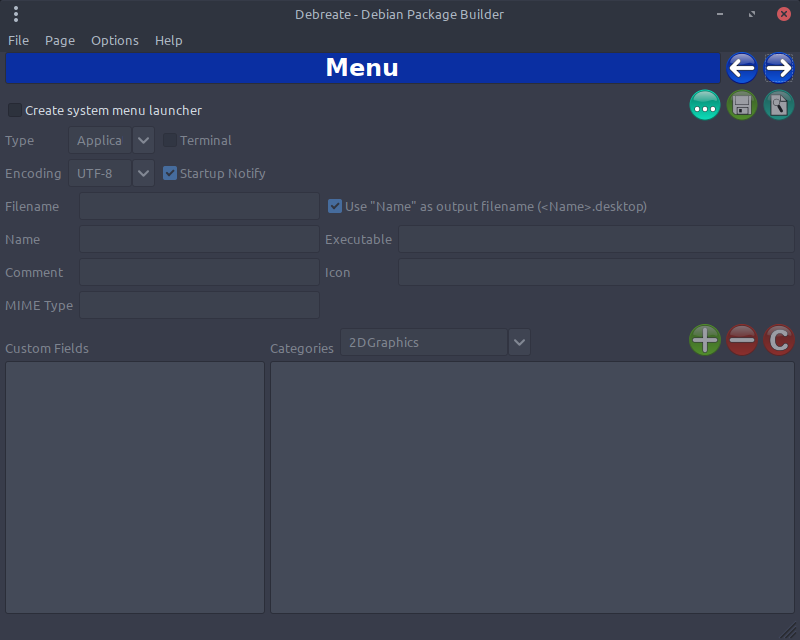Remove category with red minus icon
Viewport: 800px width, 640px height.
pyautogui.click(x=742, y=340)
